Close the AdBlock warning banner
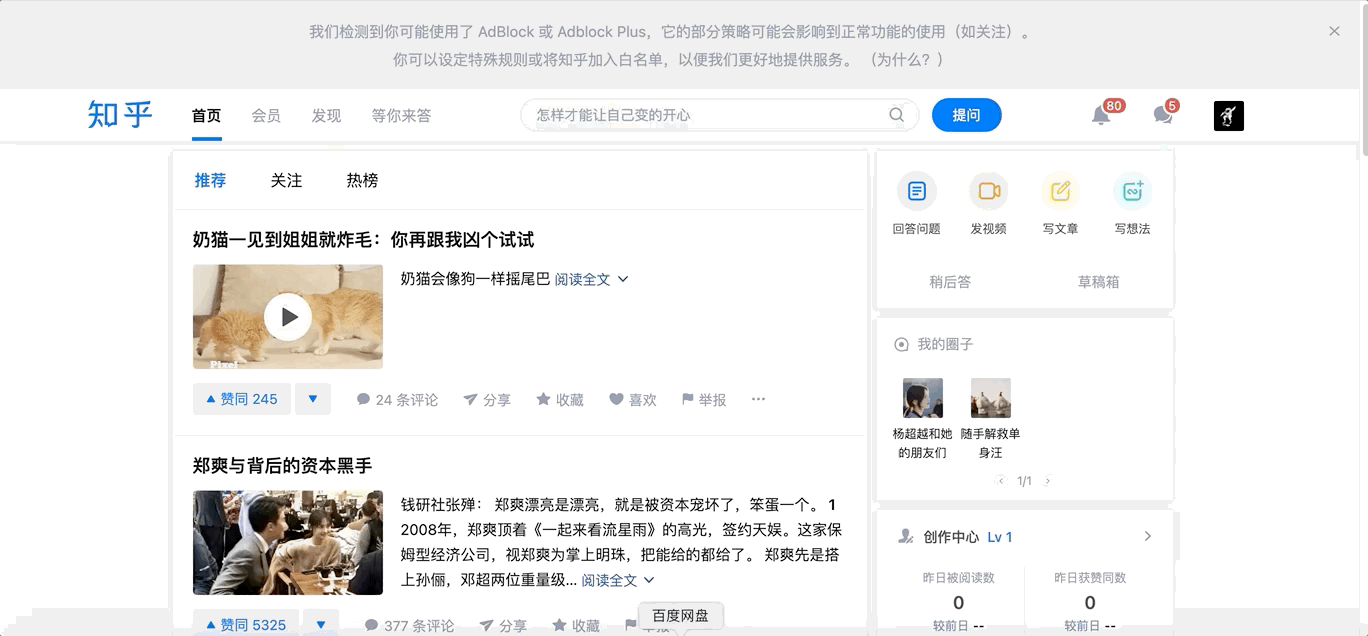Screen dimensions: 1368x636 click(x=1334, y=31)
